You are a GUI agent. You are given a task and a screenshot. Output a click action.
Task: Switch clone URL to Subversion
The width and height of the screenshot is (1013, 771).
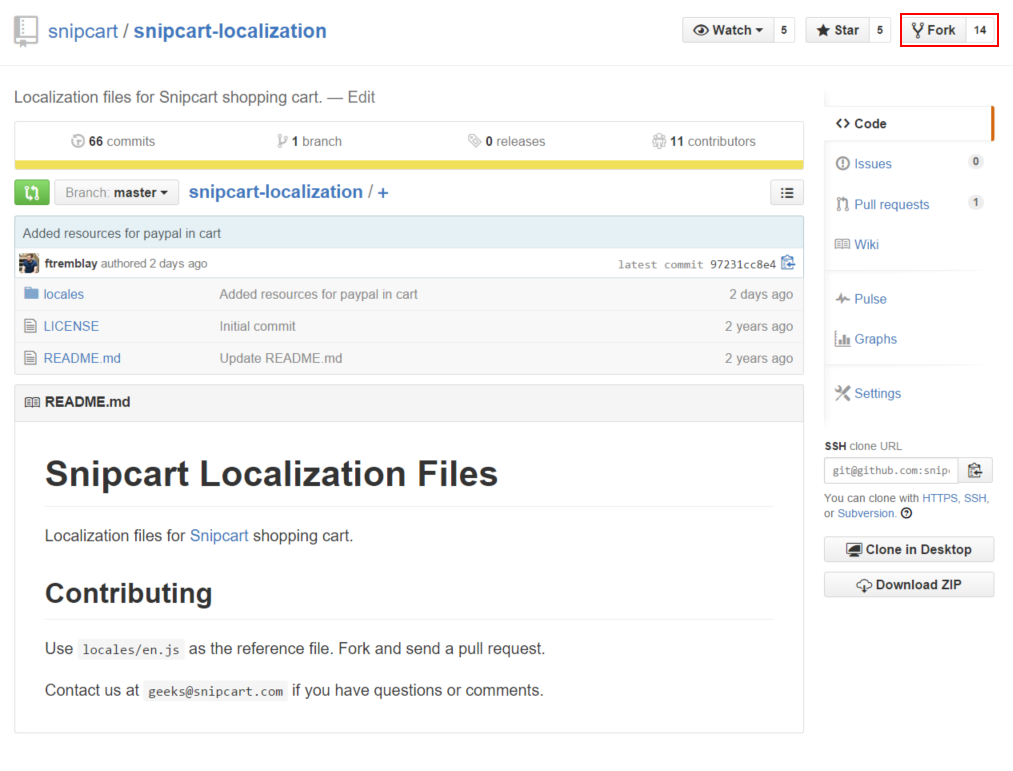[866, 513]
